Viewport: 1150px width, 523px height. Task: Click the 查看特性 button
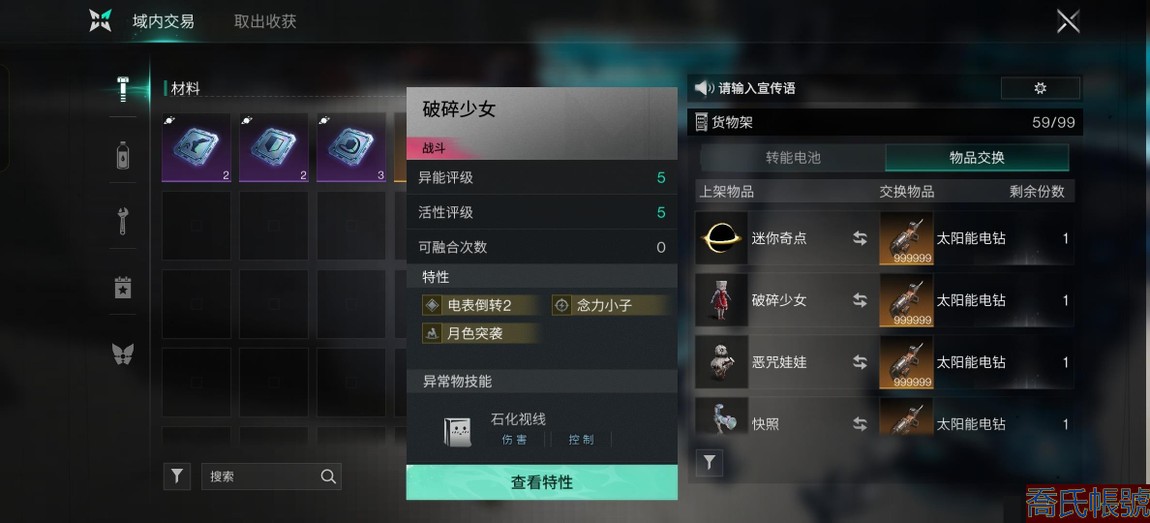(x=542, y=482)
